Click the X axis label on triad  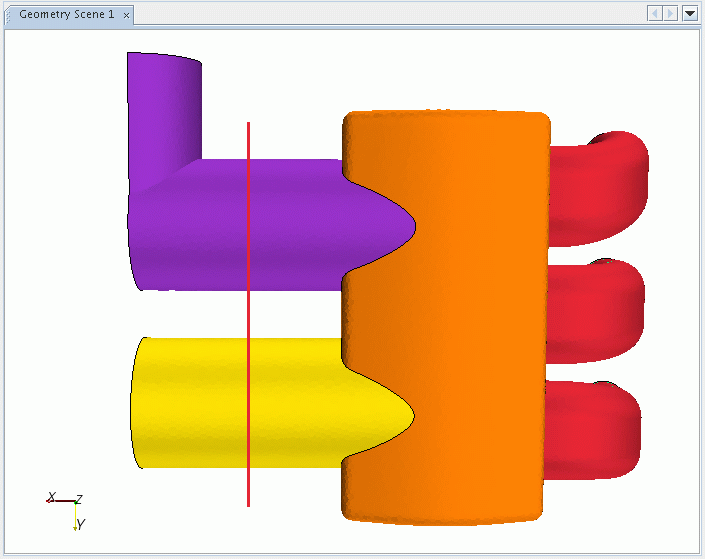click(x=51, y=496)
